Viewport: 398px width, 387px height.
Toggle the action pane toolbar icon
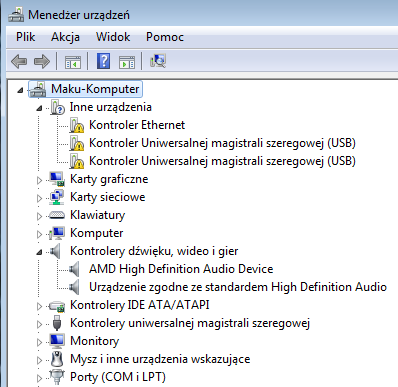pyautogui.click(x=127, y=62)
